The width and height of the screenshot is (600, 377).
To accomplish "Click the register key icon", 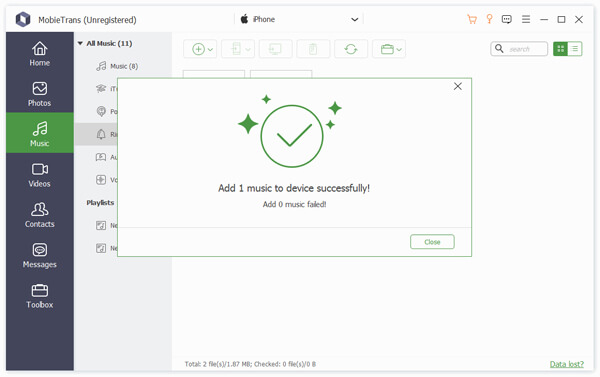I will point(489,19).
